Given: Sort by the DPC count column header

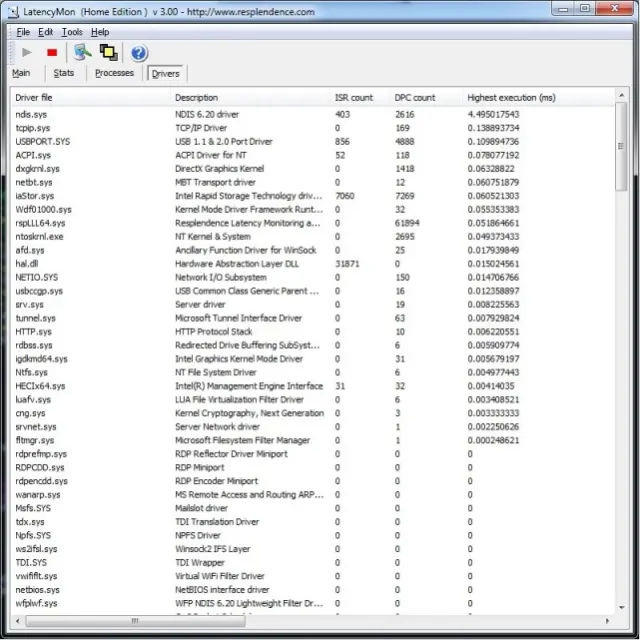Looking at the screenshot, I should click(x=415, y=98).
